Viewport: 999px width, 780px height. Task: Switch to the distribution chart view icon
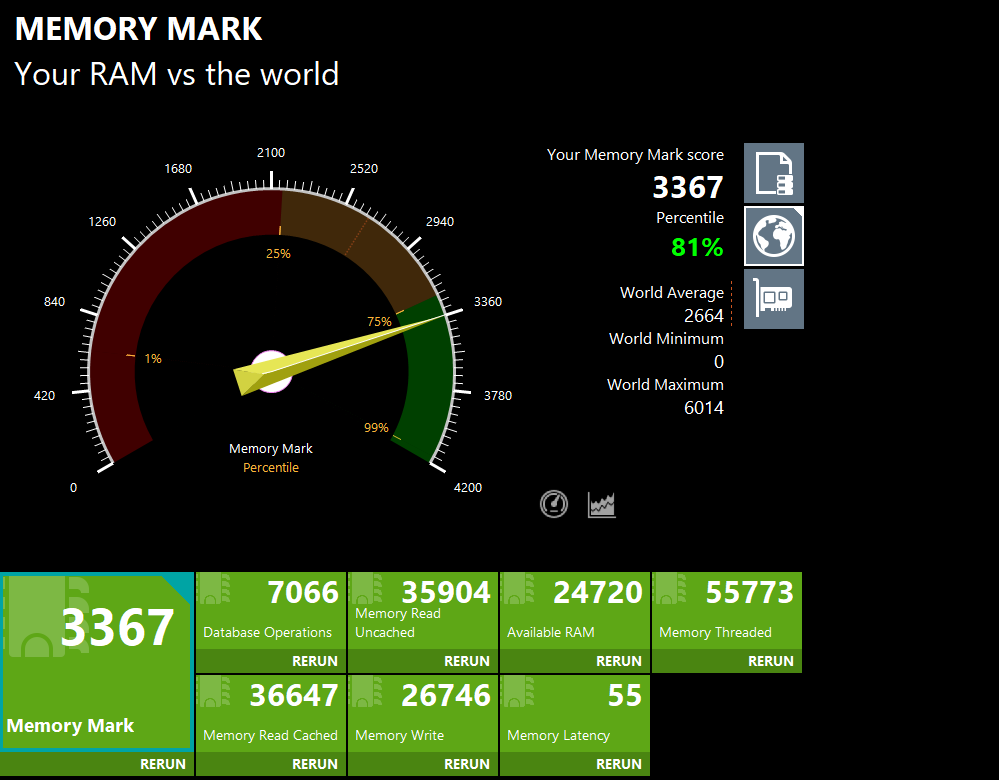[x=601, y=505]
